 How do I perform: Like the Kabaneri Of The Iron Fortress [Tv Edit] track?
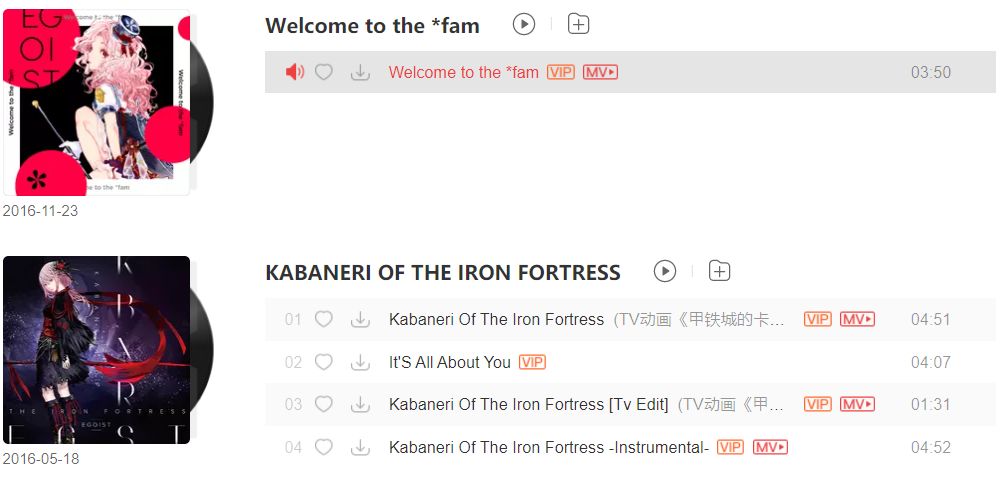(x=324, y=404)
